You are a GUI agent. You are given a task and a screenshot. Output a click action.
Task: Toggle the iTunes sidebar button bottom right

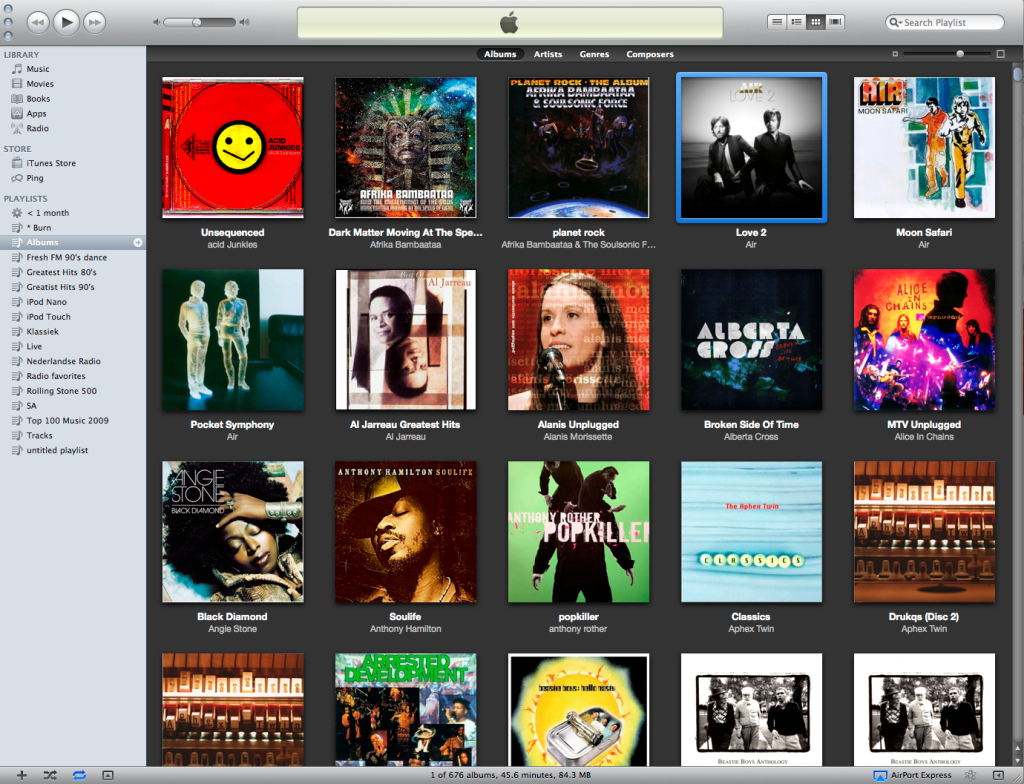point(999,775)
